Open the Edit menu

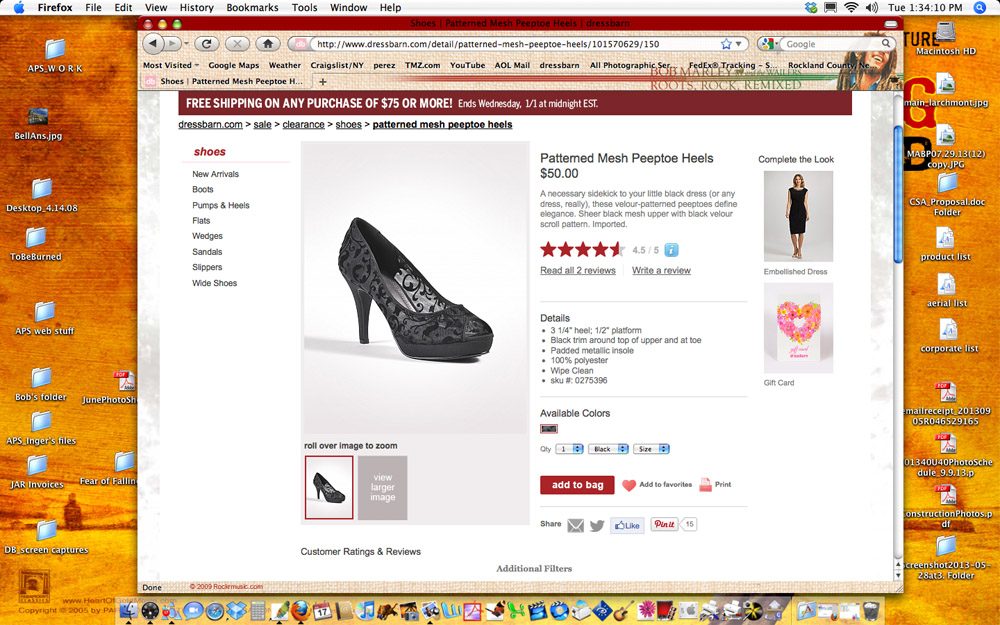pos(123,8)
